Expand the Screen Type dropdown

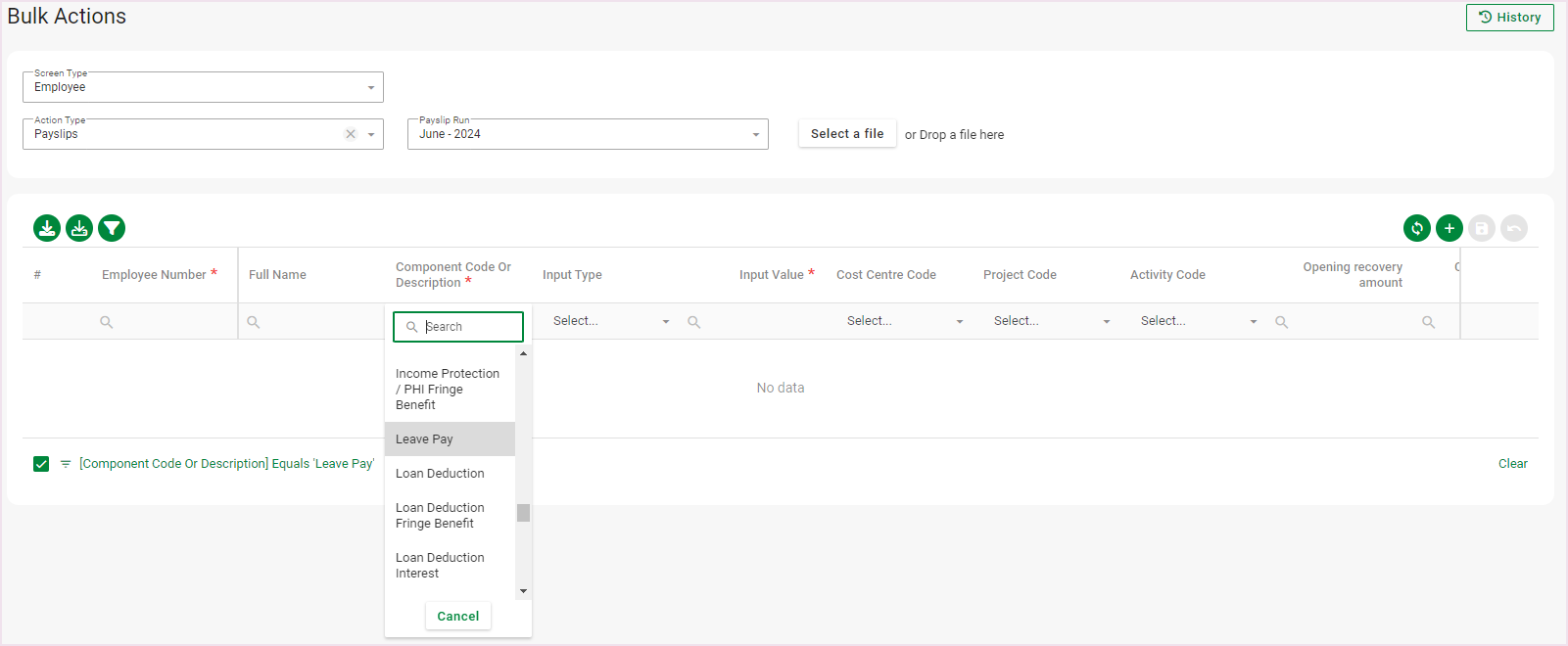[370, 87]
